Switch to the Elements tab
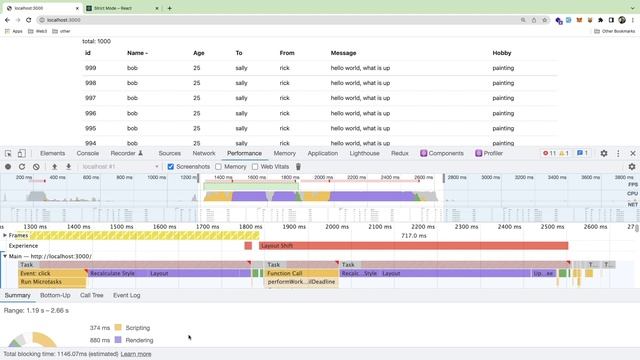The width and height of the screenshot is (640, 360). [x=53, y=153]
